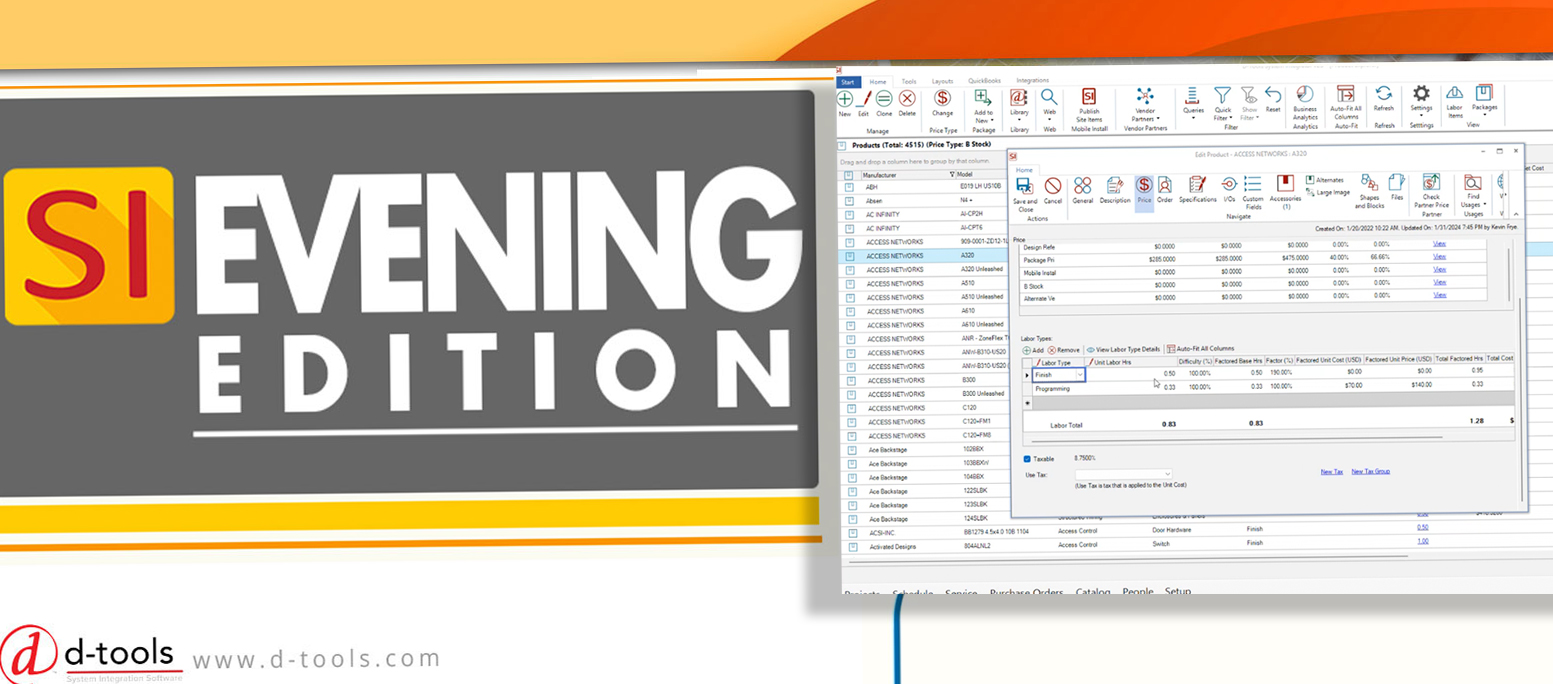
Task: Select the Programming labor type row
Action: [x=1267, y=388]
